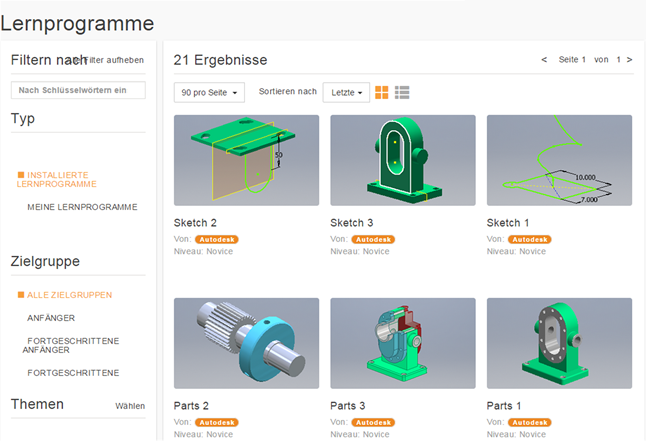
Task: Click Niveau: Novice under Parts 1
Action: [517, 434]
